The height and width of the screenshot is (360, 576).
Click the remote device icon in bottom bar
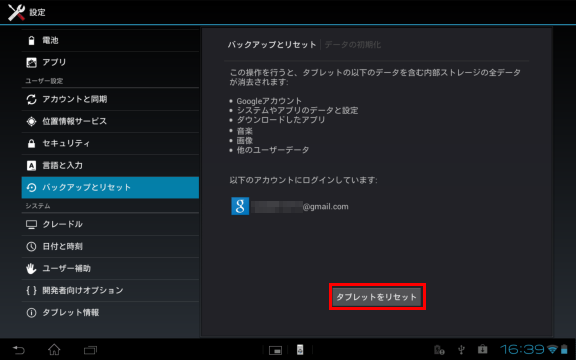(300, 350)
